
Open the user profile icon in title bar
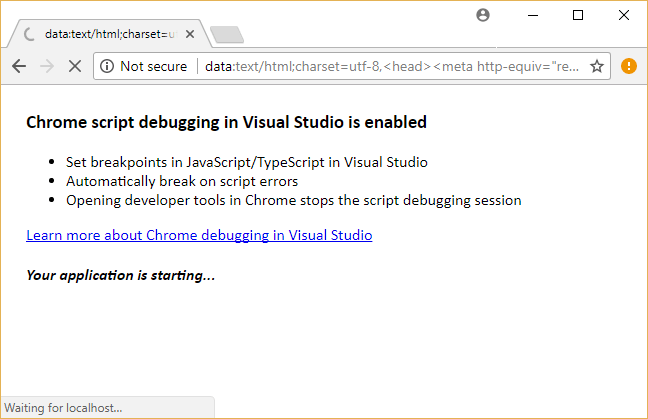point(484,15)
